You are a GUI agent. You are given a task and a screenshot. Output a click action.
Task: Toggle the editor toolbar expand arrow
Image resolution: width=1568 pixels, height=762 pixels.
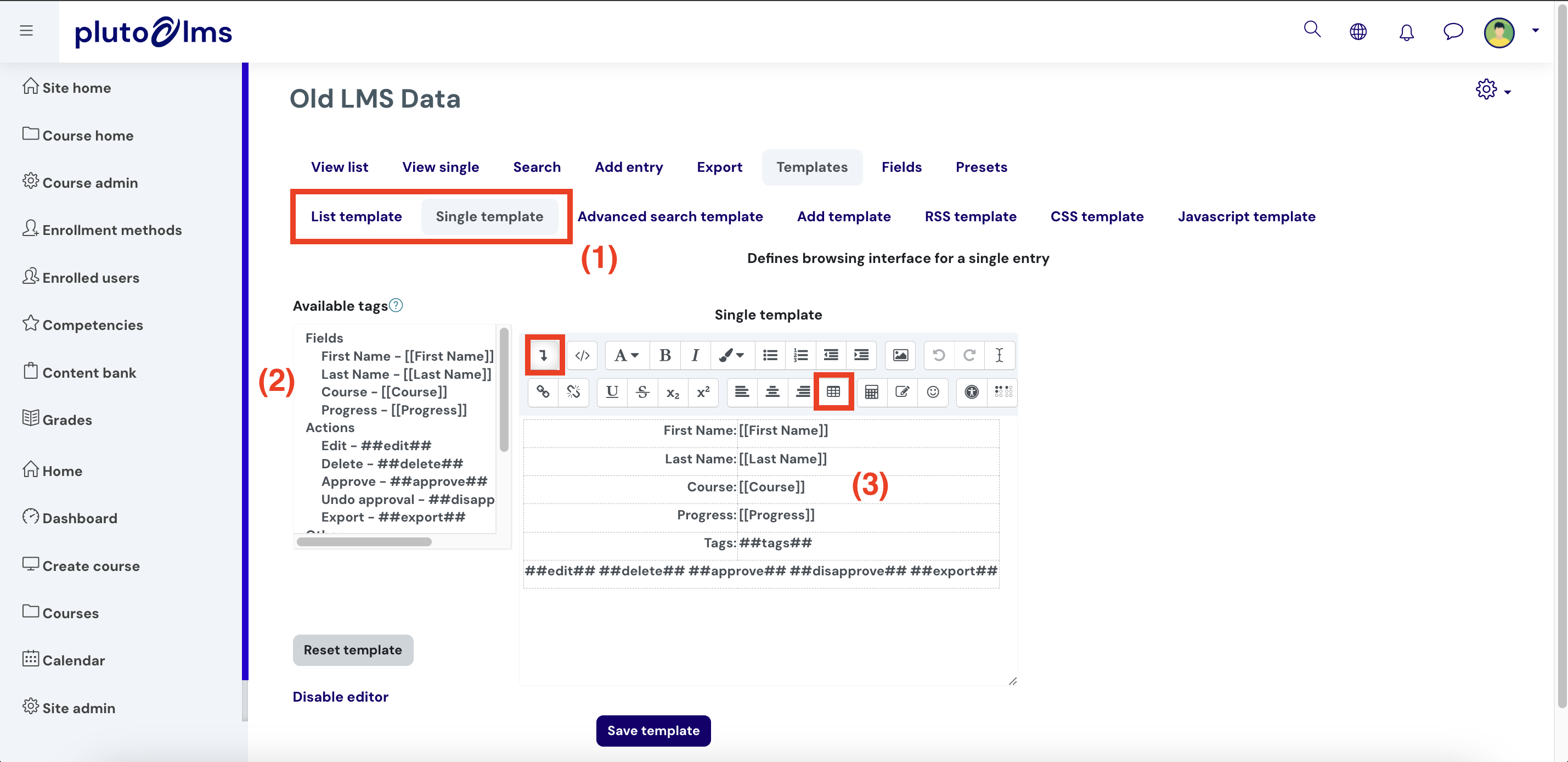(x=544, y=355)
